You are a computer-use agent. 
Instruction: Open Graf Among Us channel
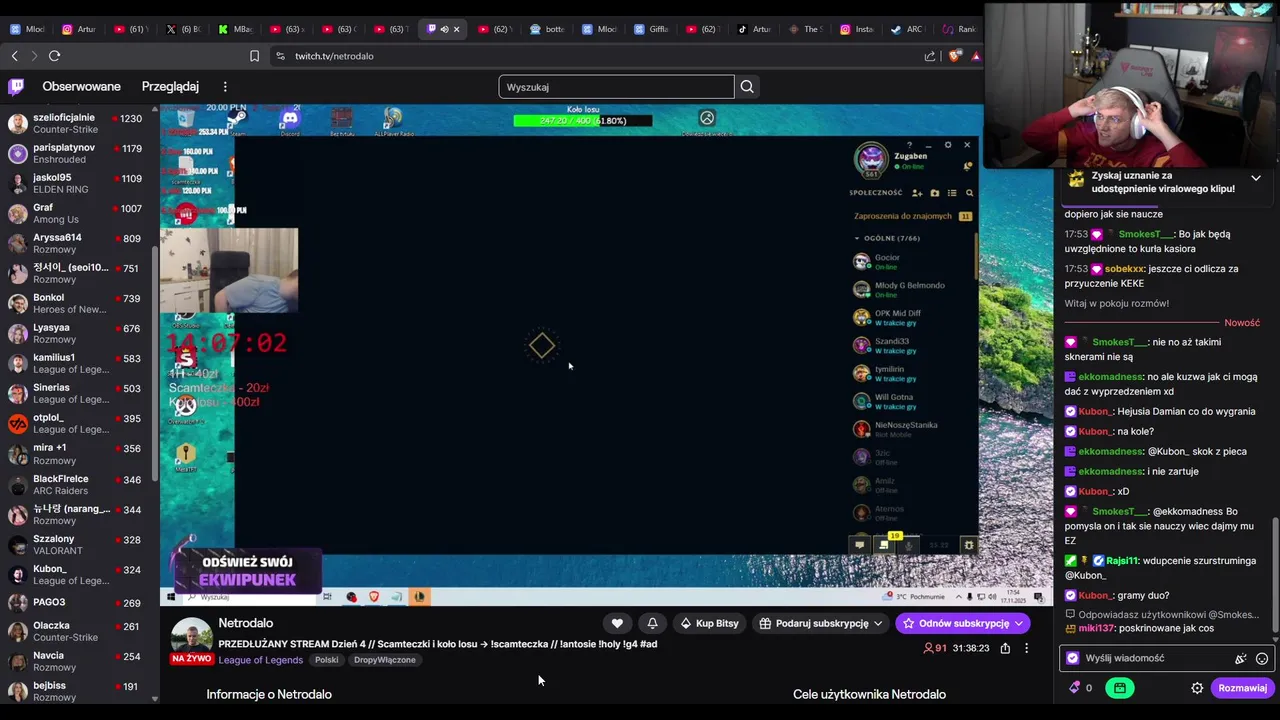click(78, 213)
